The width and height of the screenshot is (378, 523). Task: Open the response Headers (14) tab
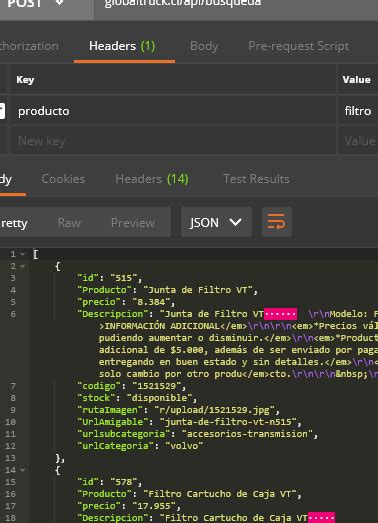click(152, 179)
